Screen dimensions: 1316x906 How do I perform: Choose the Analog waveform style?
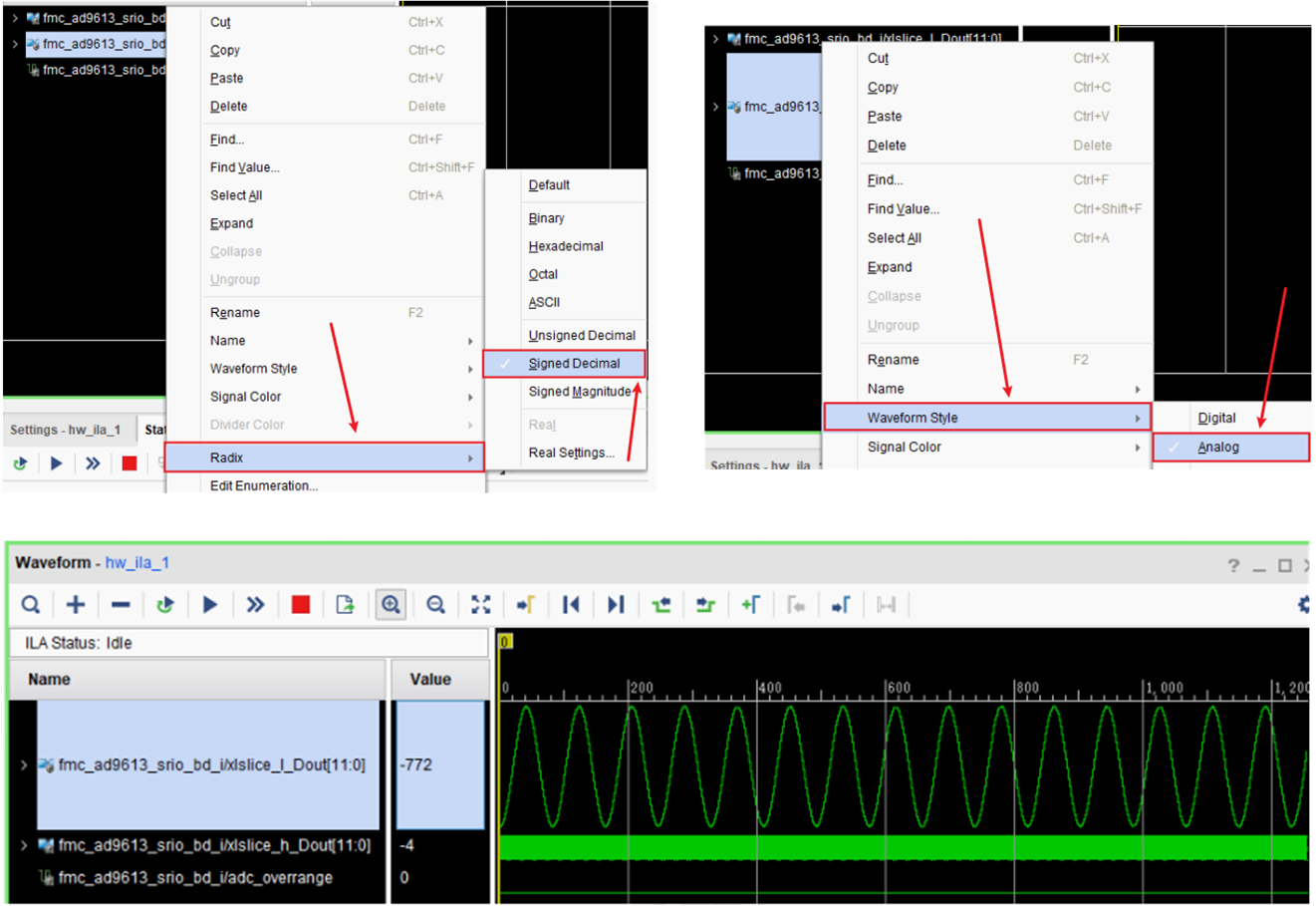coord(1230,447)
